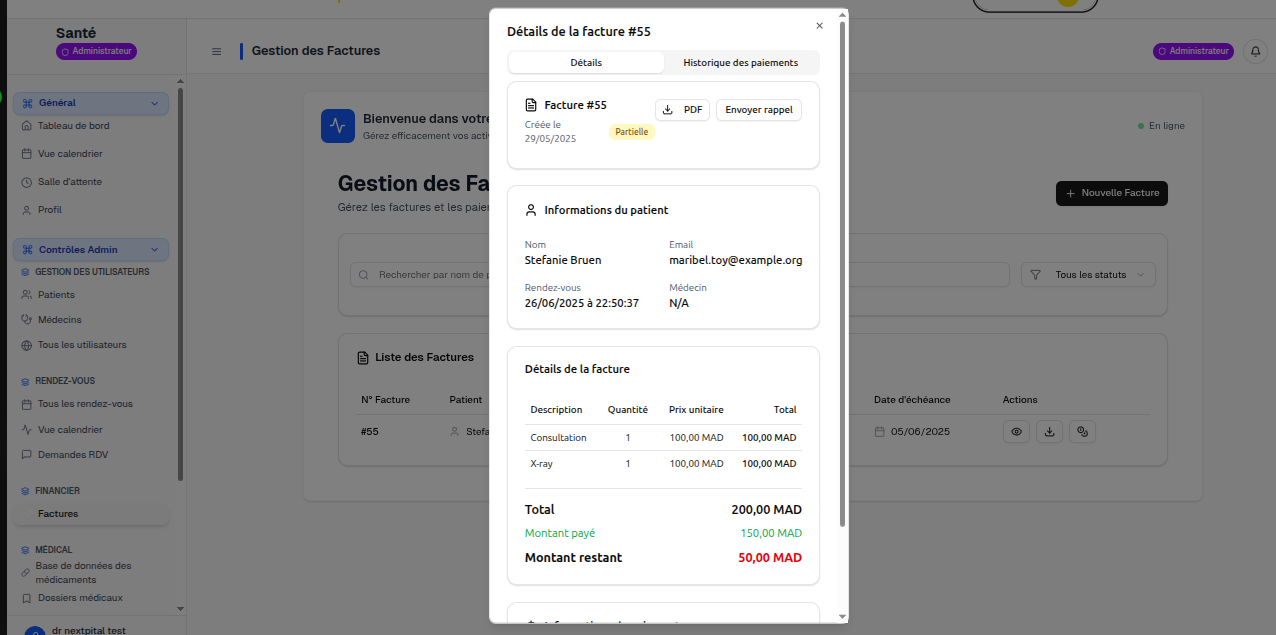Image resolution: width=1276 pixels, height=635 pixels.
Task: Download facture #55 via the Actions download icon
Action: tap(1049, 431)
